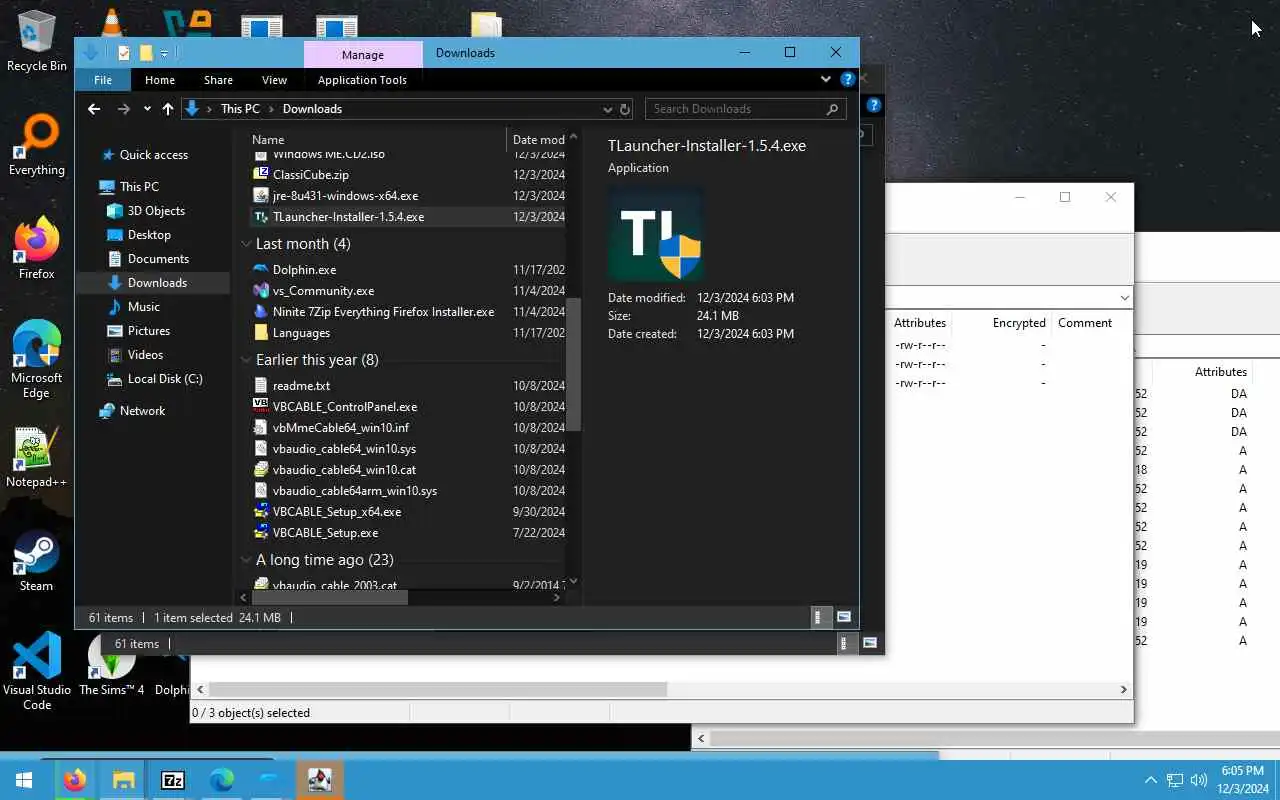Open the Firefox desktop shortcut
1280x800 pixels.
[x=37, y=250]
